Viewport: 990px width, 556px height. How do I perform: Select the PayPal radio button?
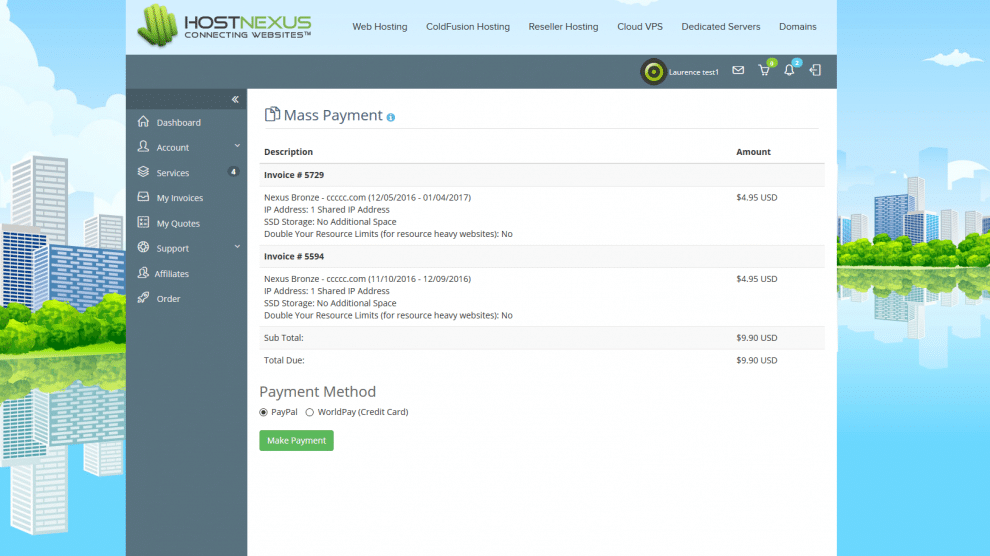click(x=263, y=412)
